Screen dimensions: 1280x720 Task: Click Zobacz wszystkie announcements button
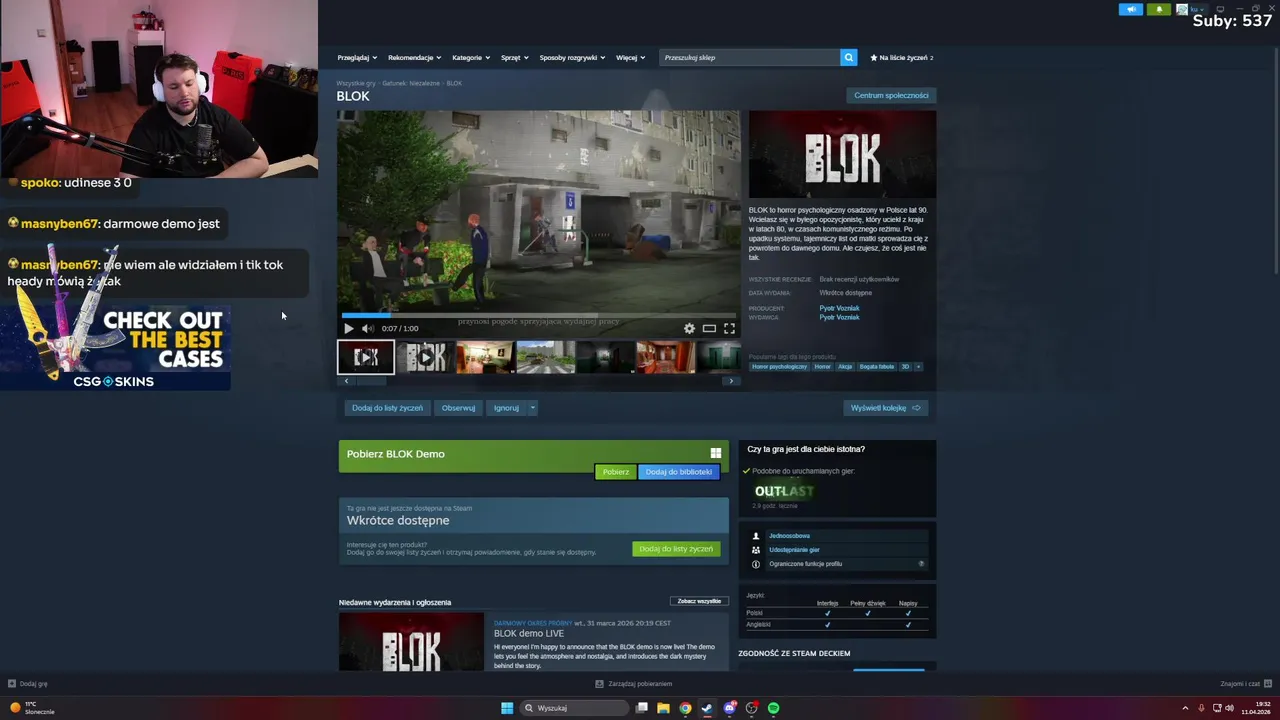(699, 601)
